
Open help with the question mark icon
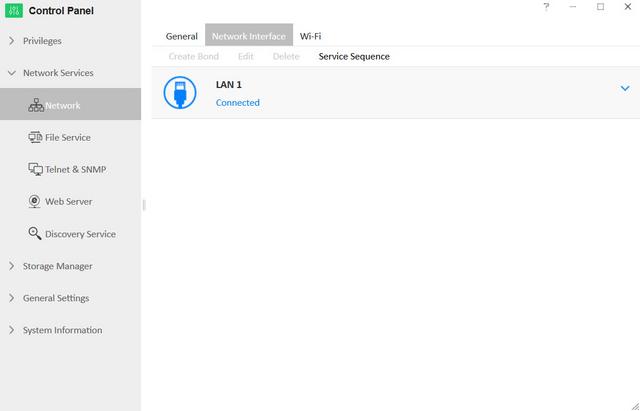pyautogui.click(x=546, y=7)
